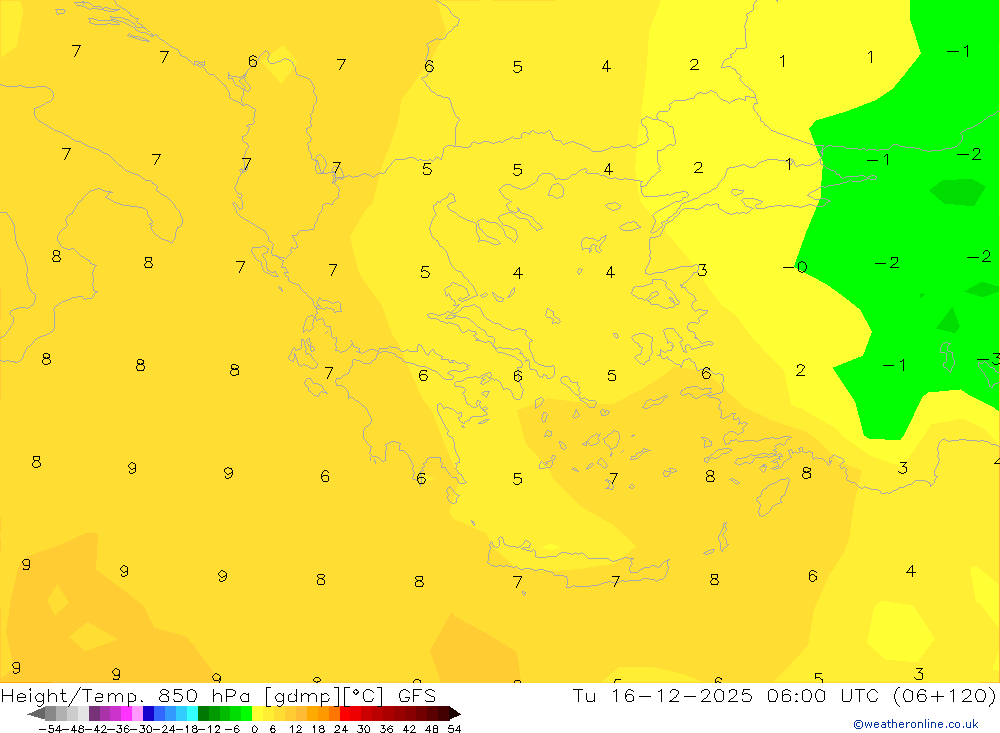Image resolution: width=1000 pixels, height=733 pixels.
Task: Pick the light pink swatch before dark blue
Action: (137, 713)
